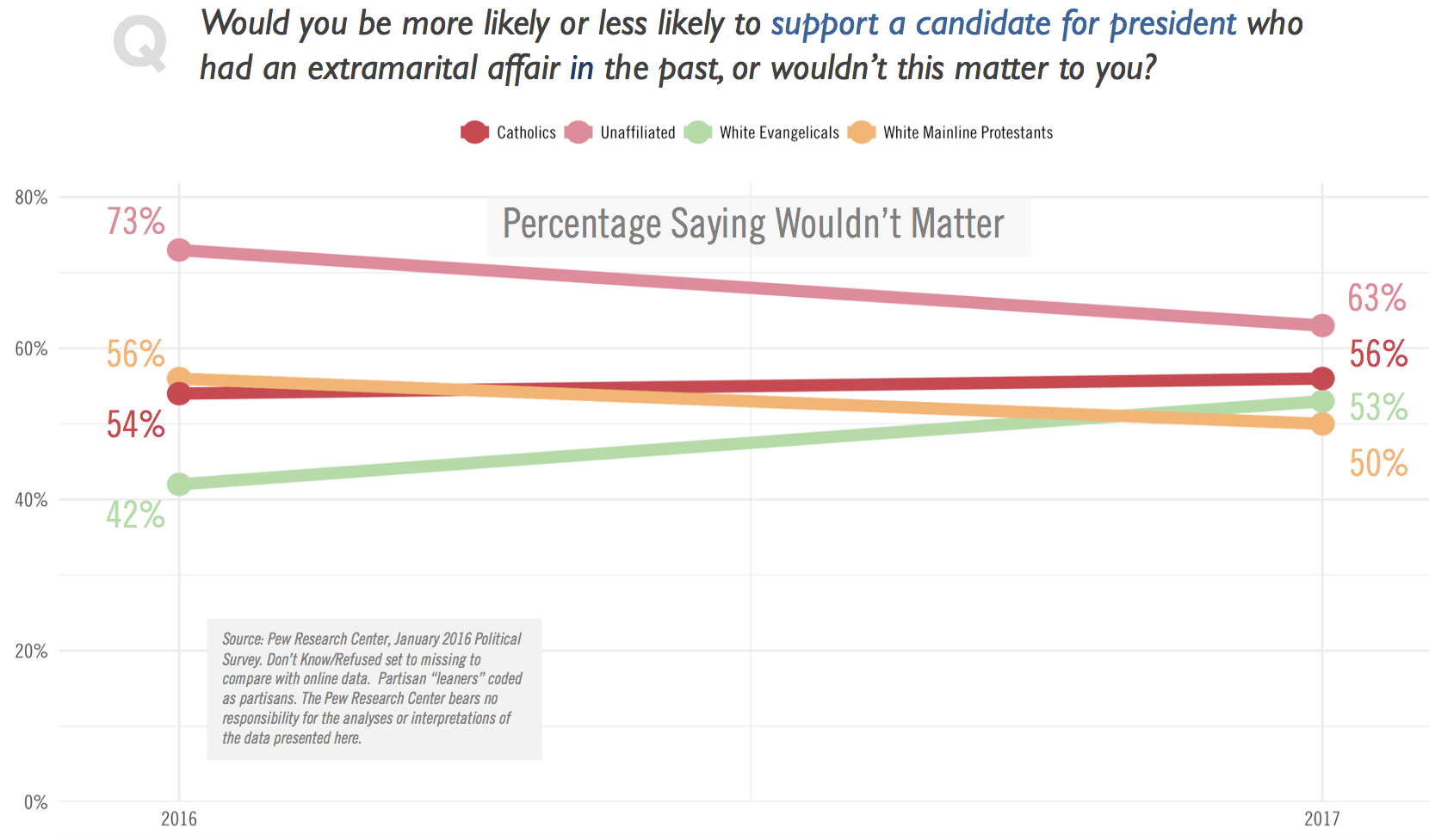Click the 80% y-axis tick label
Image resolution: width=1429 pixels, height=840 pixels.
(x=31, y=197)
